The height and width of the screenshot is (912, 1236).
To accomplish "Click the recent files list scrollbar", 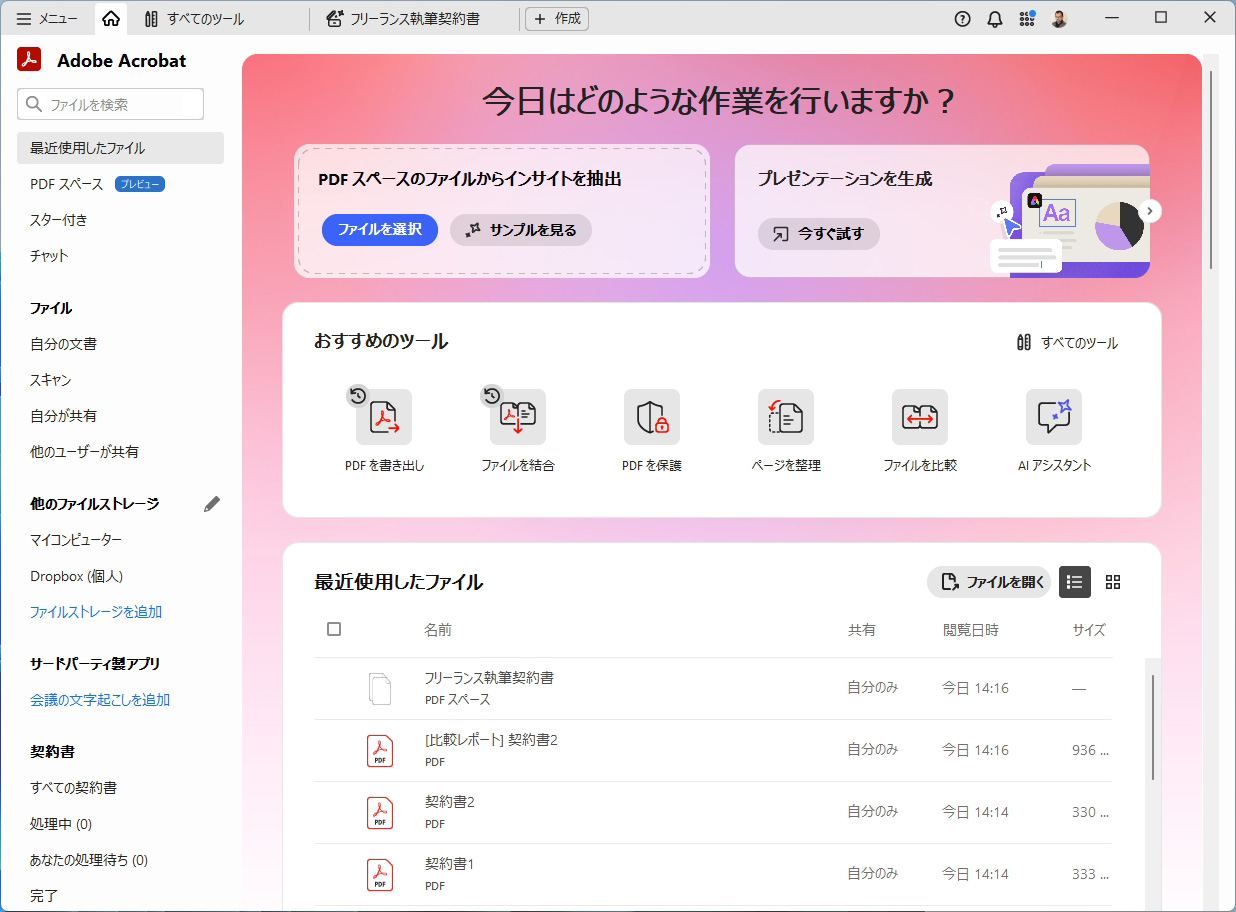I will pyautogui.click(x=1153, y=727).
